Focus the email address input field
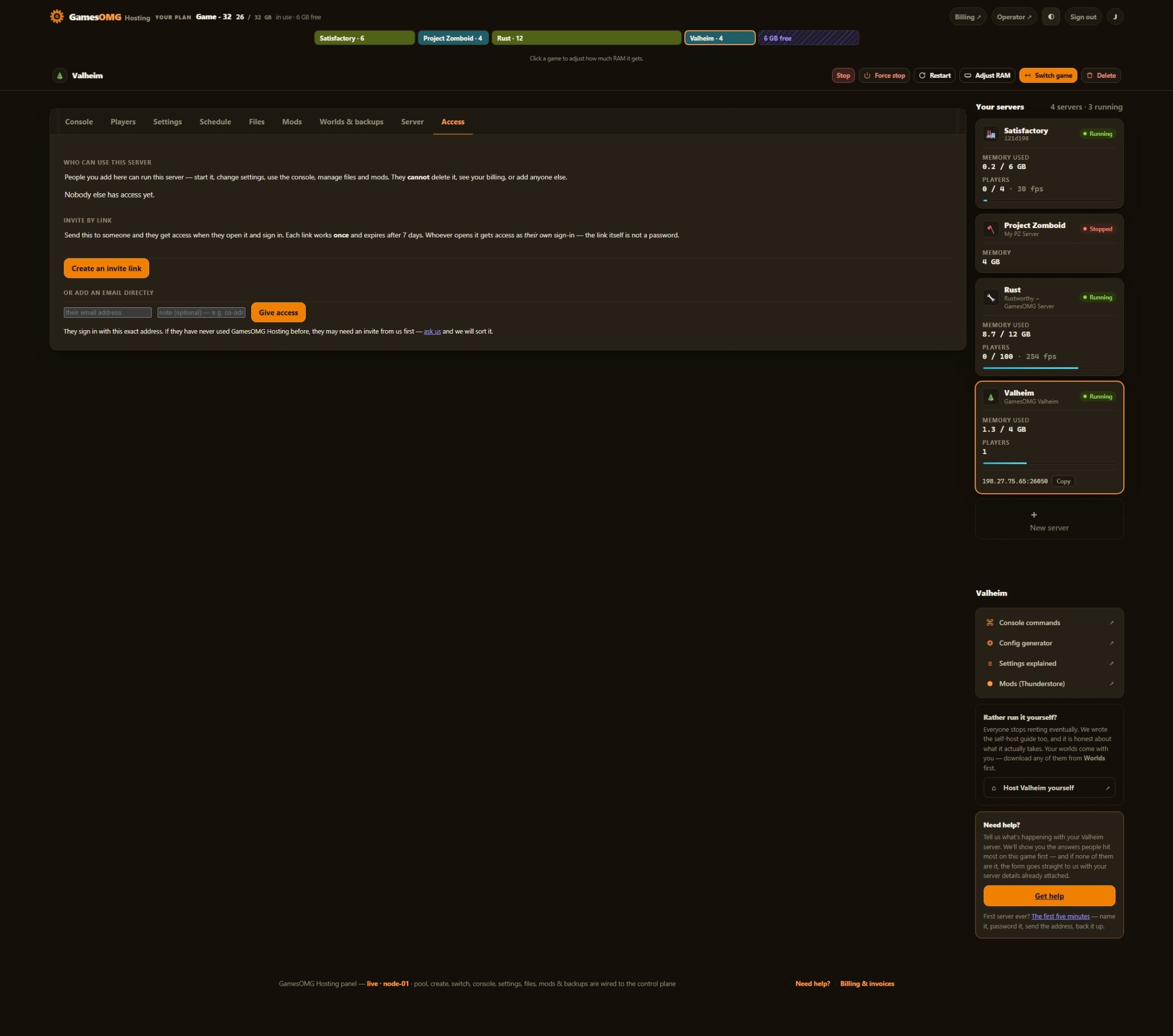1173x1036 pixels. [107, 312]
